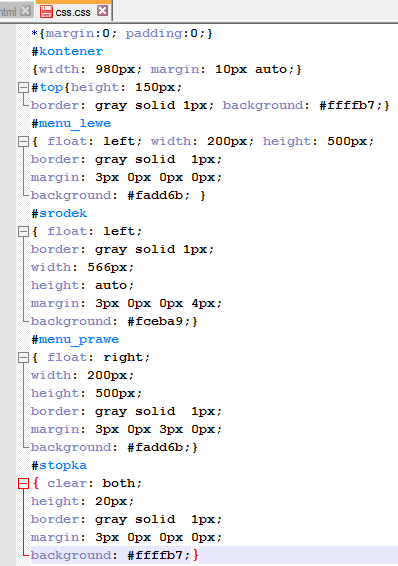Screen dimensions: 398x566
Task: Click the #kontener selector text
Action: click(x=67, y=51)
